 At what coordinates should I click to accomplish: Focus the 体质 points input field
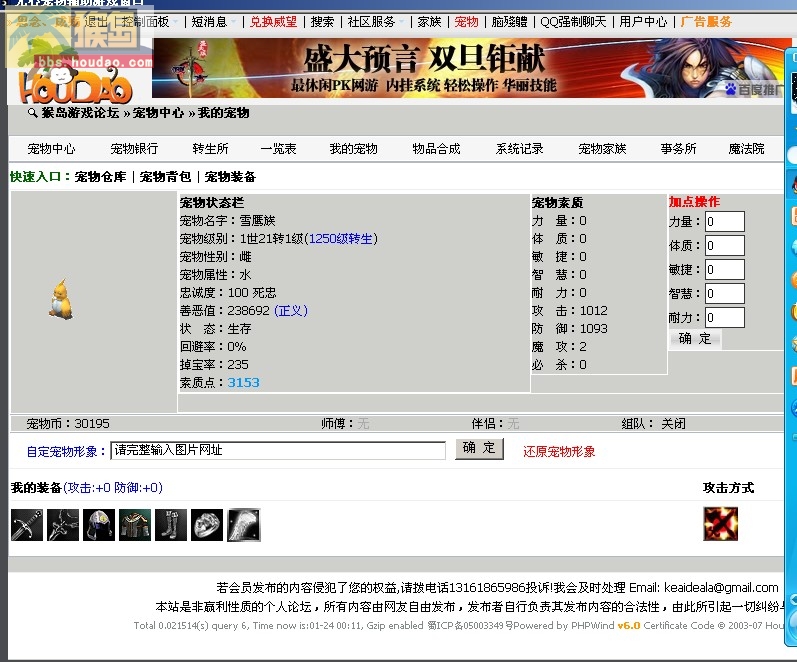point(725,246)
